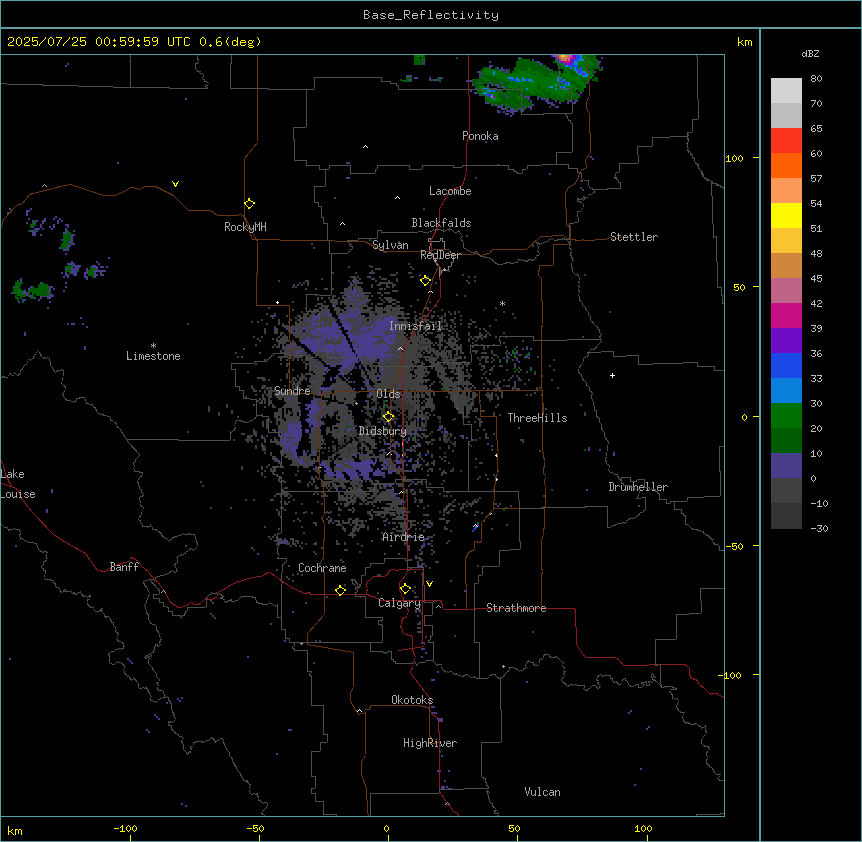Pick the dark orange 57-60 dBZ swatch
Image resolution: width=862 pixels, height=842 pixels.
click(786, 165)
